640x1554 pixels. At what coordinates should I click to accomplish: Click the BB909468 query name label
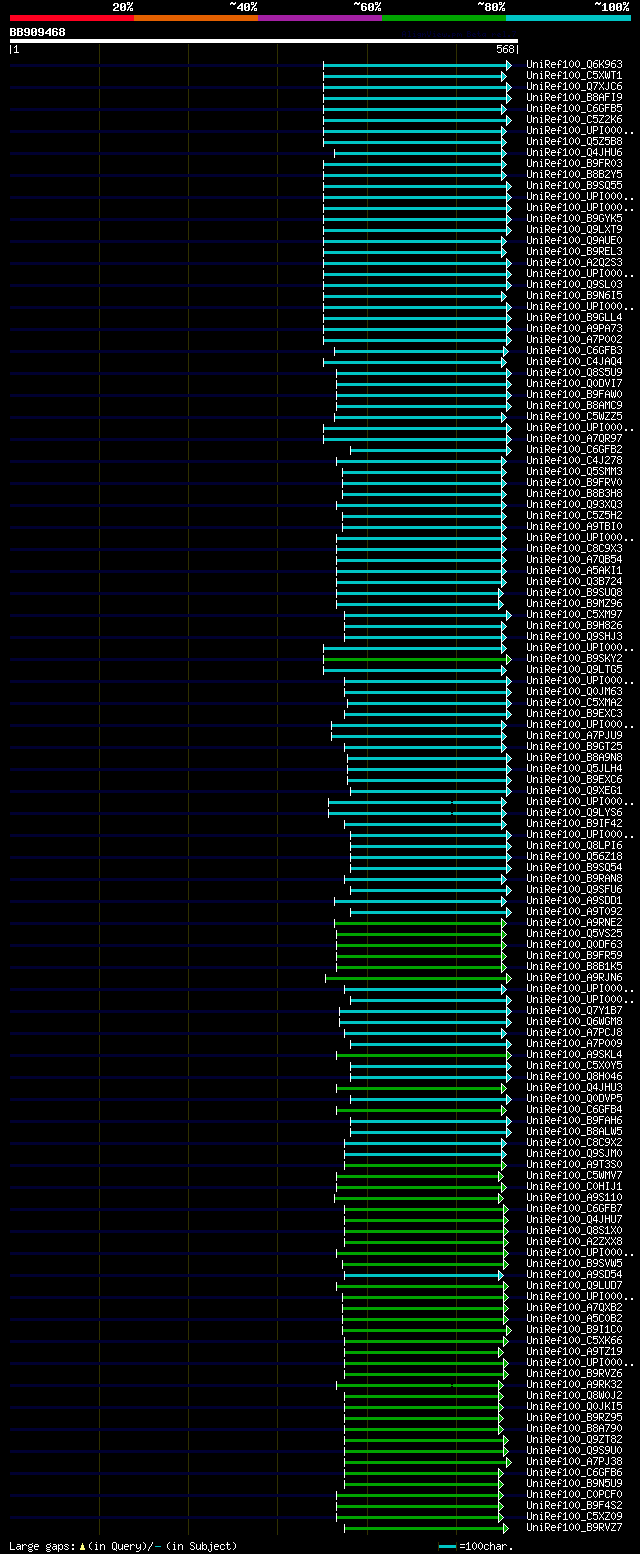(x=38, y=32)
